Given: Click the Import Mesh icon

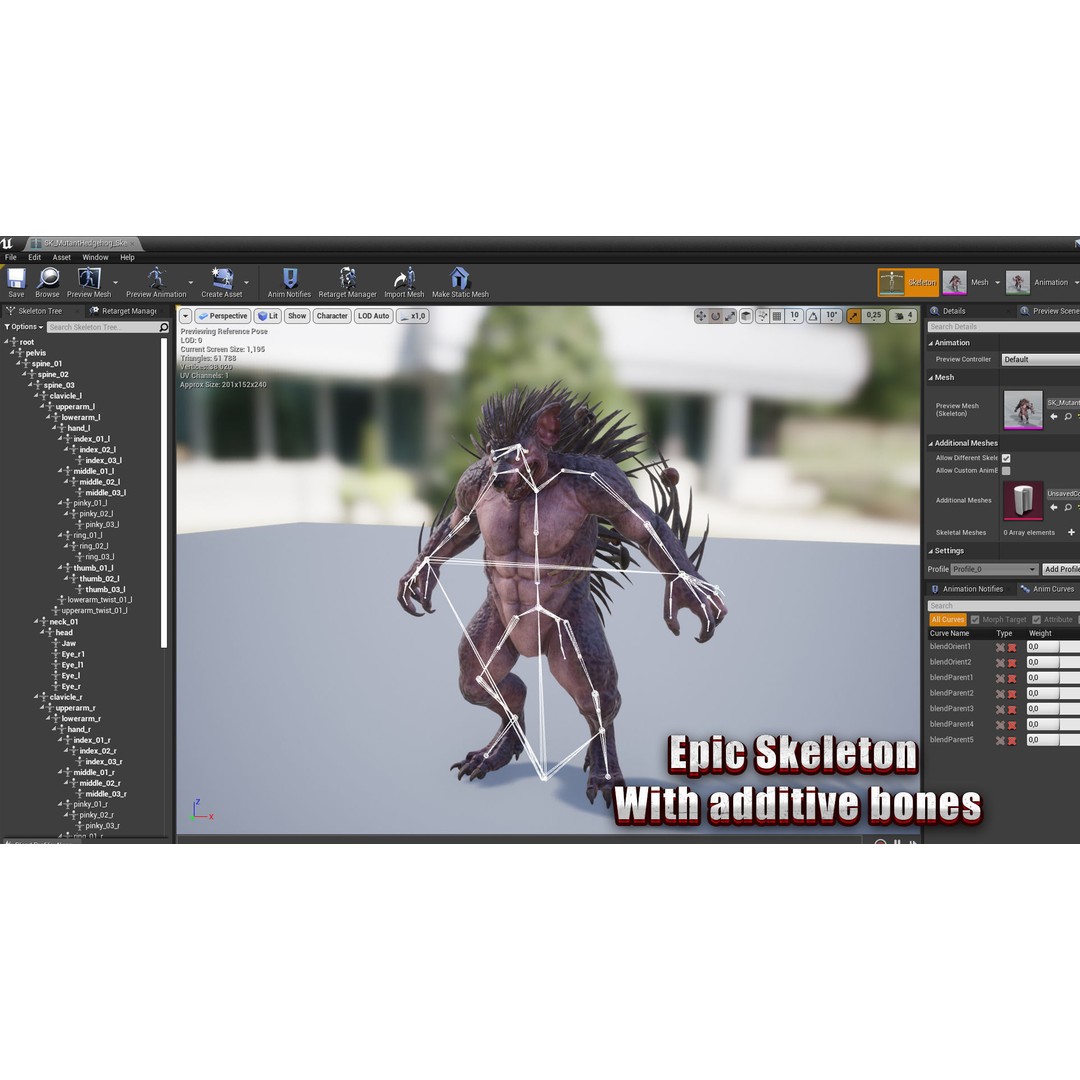Looking at the screenshot, I should [x=404, y=278].
